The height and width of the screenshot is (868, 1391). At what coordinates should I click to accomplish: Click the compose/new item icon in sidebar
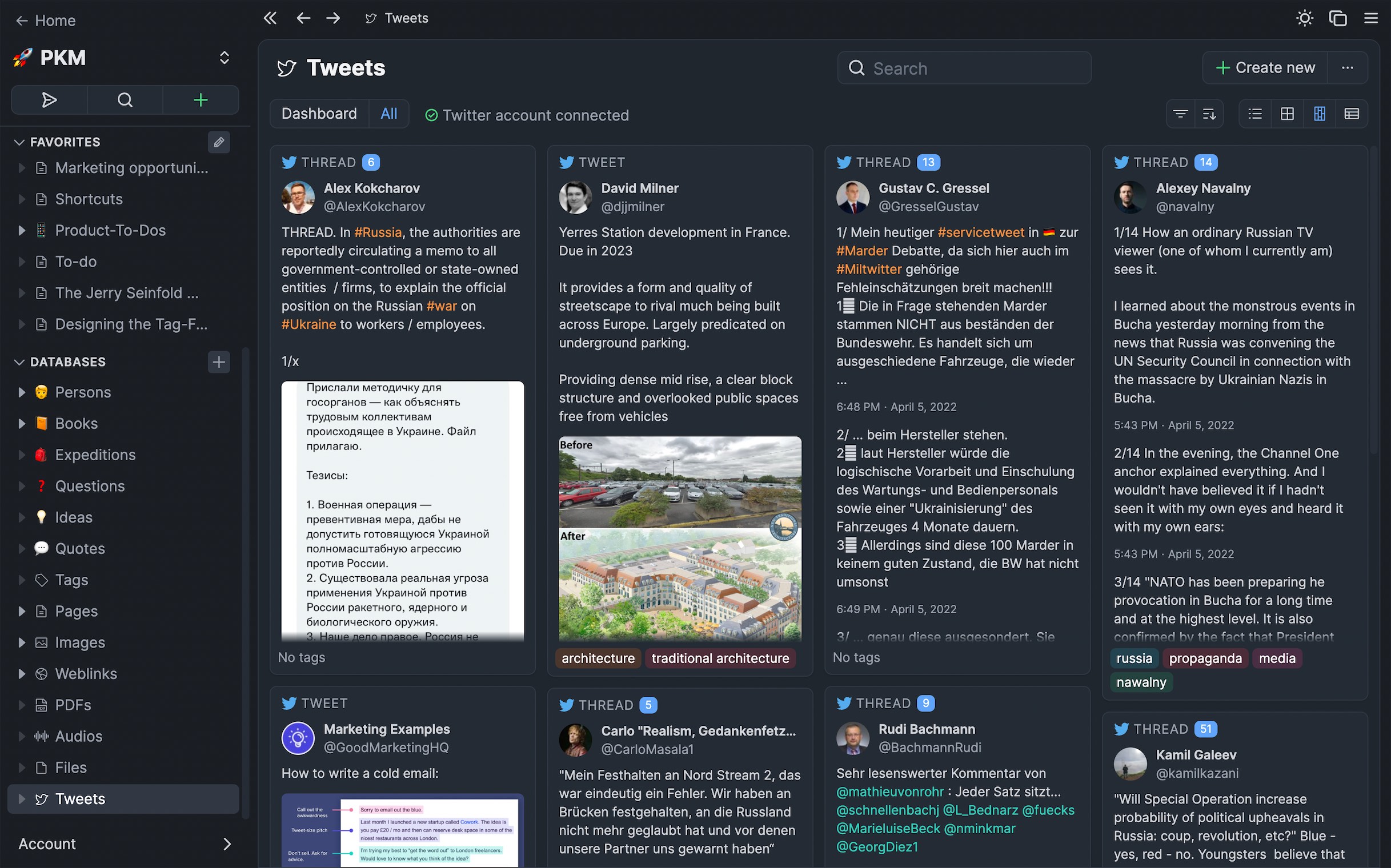click(198, 100)
